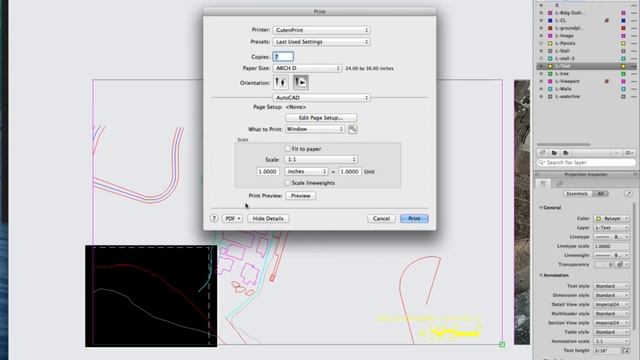This screenshot has width=640, height=360.
Task: Select the L-Stall layer row
Action: [x=586, y=51]
